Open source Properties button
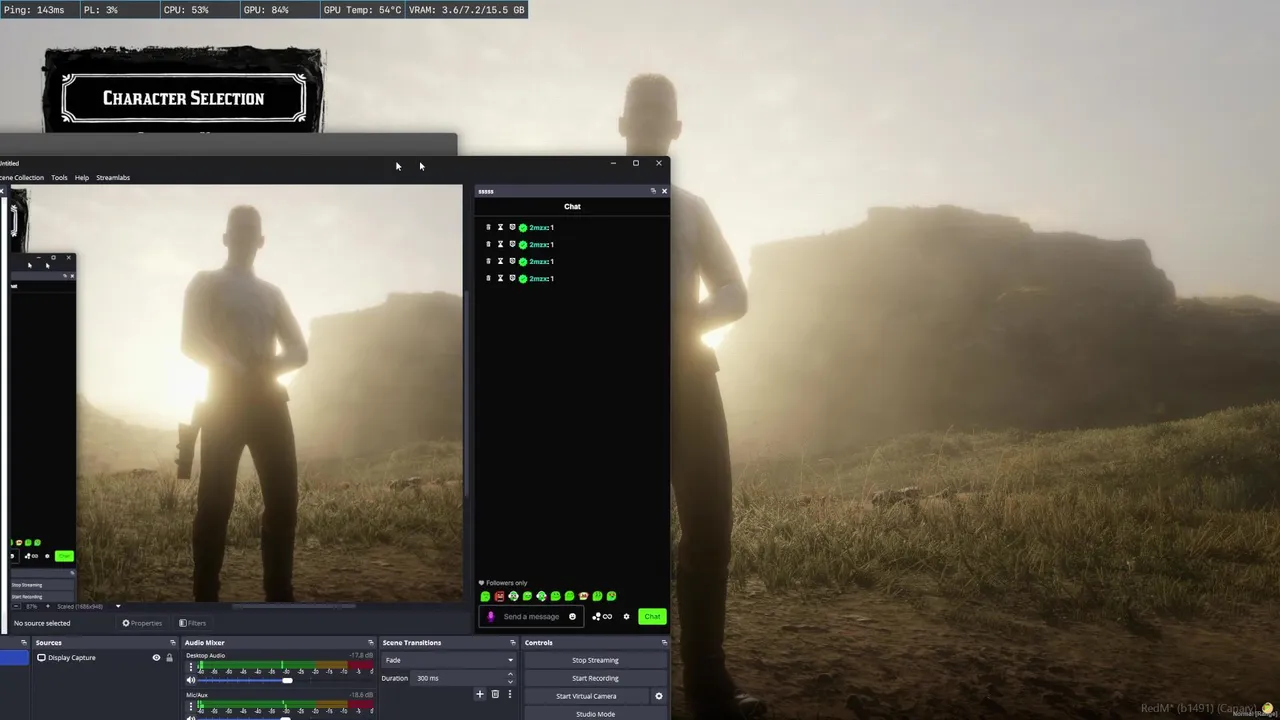Screen dimensions: 1280x720 tap(142, 623)
